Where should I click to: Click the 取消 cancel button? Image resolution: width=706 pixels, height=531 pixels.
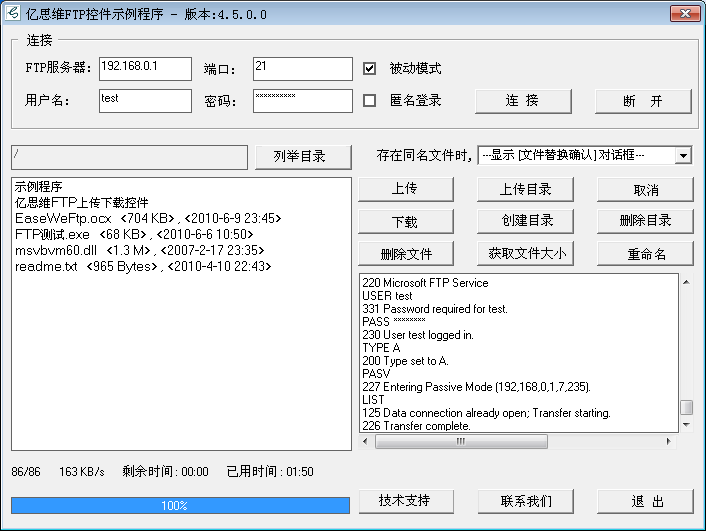click(x=645, y=189)
